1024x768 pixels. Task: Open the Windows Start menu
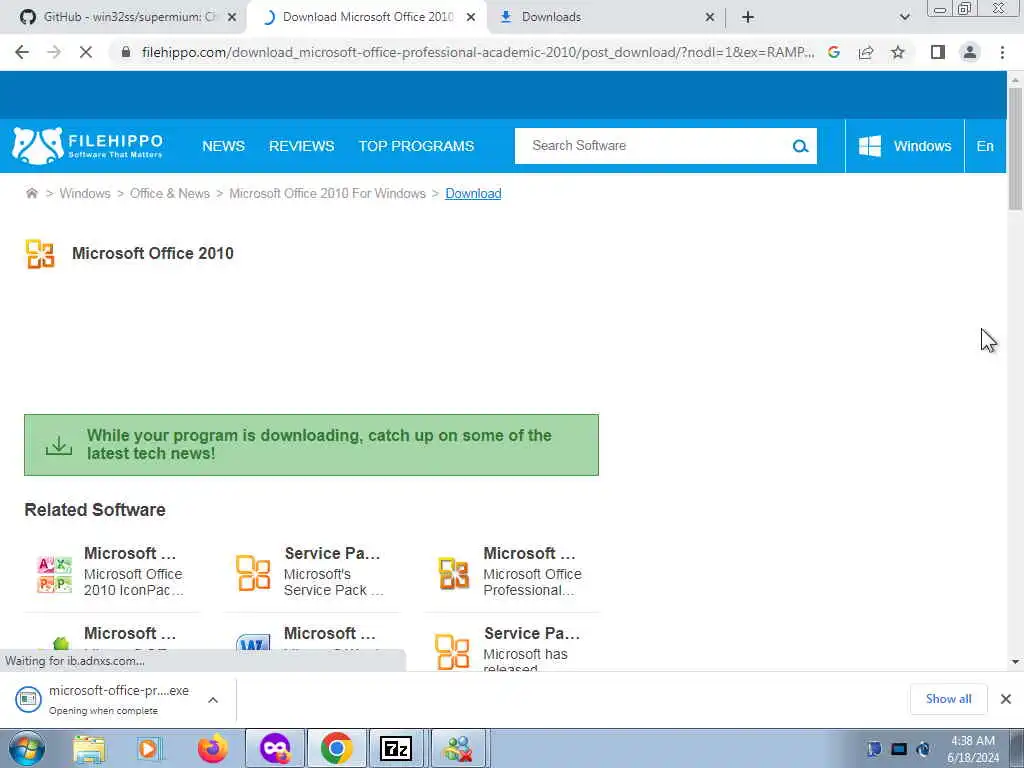point(27,748)
